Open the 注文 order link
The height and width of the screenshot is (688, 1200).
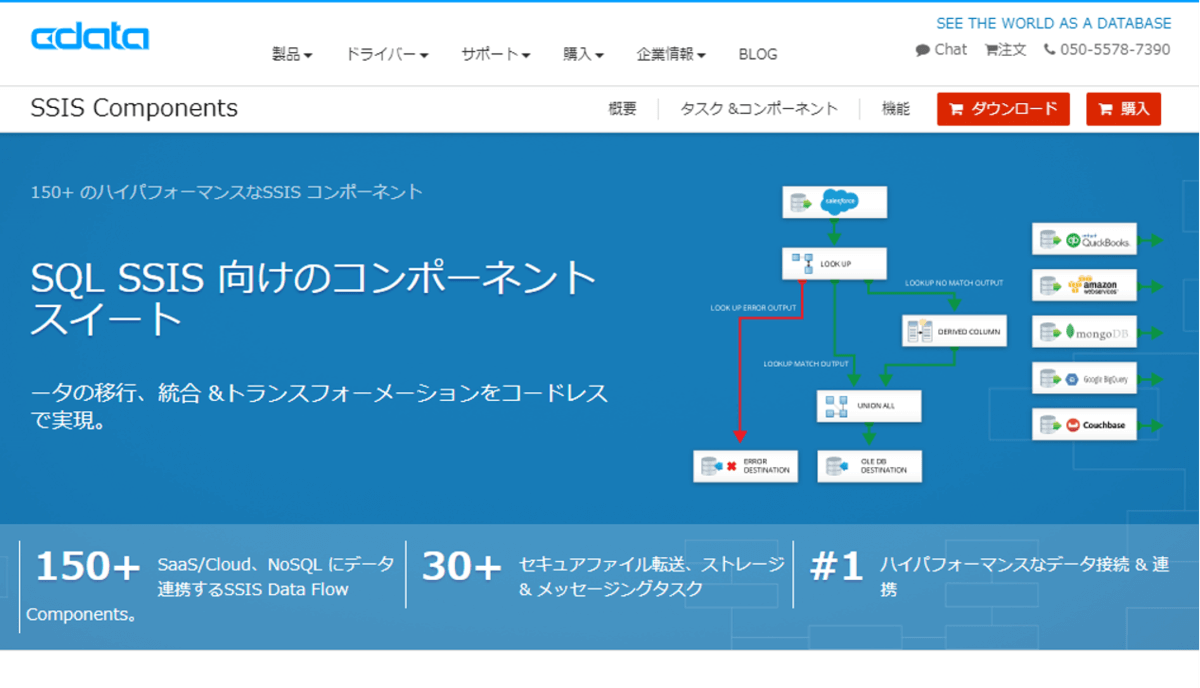click(1005, 49)
